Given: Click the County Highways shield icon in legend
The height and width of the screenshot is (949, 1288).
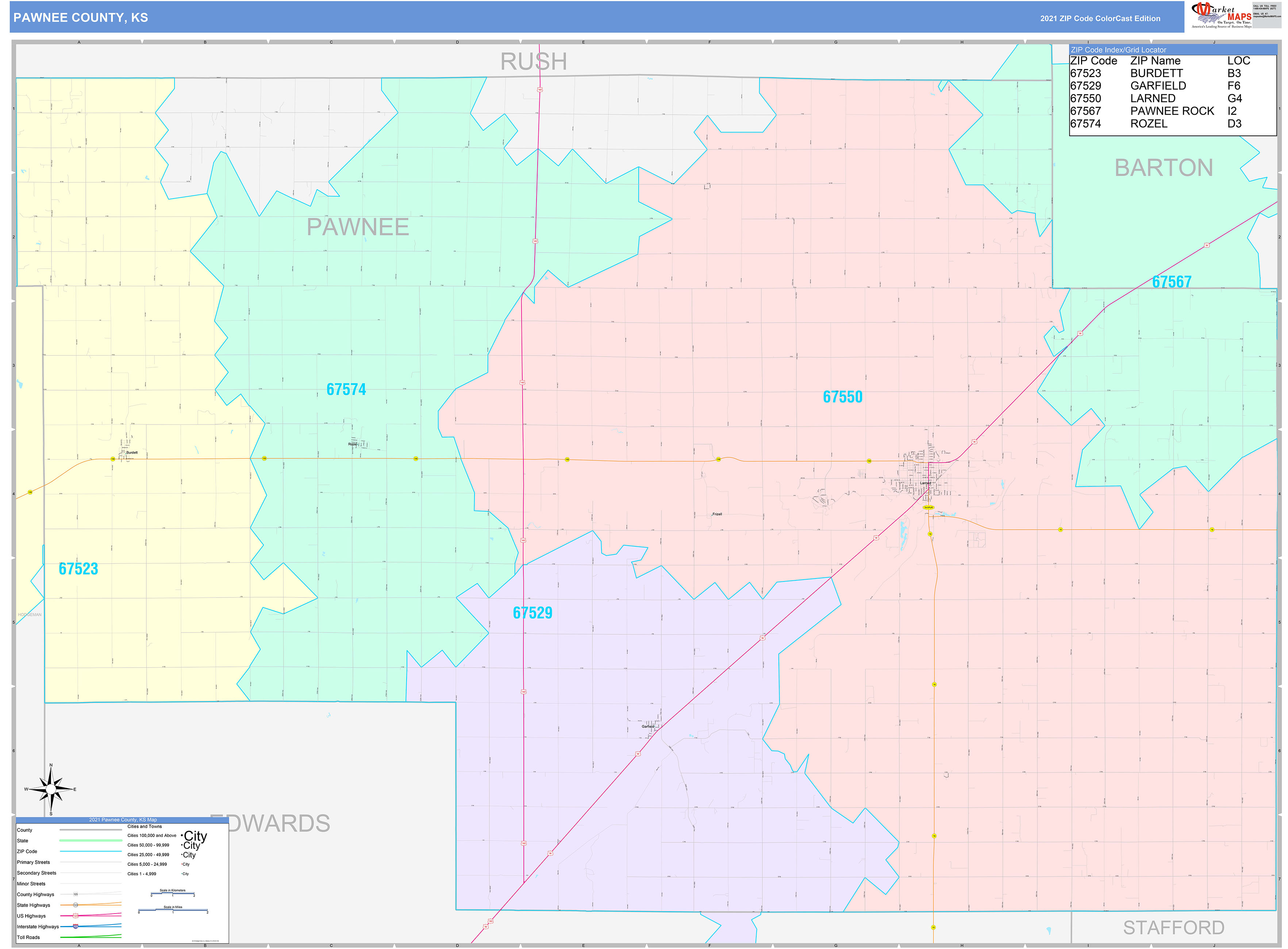Looking at the screenshot, I should [x=76, y=894].
